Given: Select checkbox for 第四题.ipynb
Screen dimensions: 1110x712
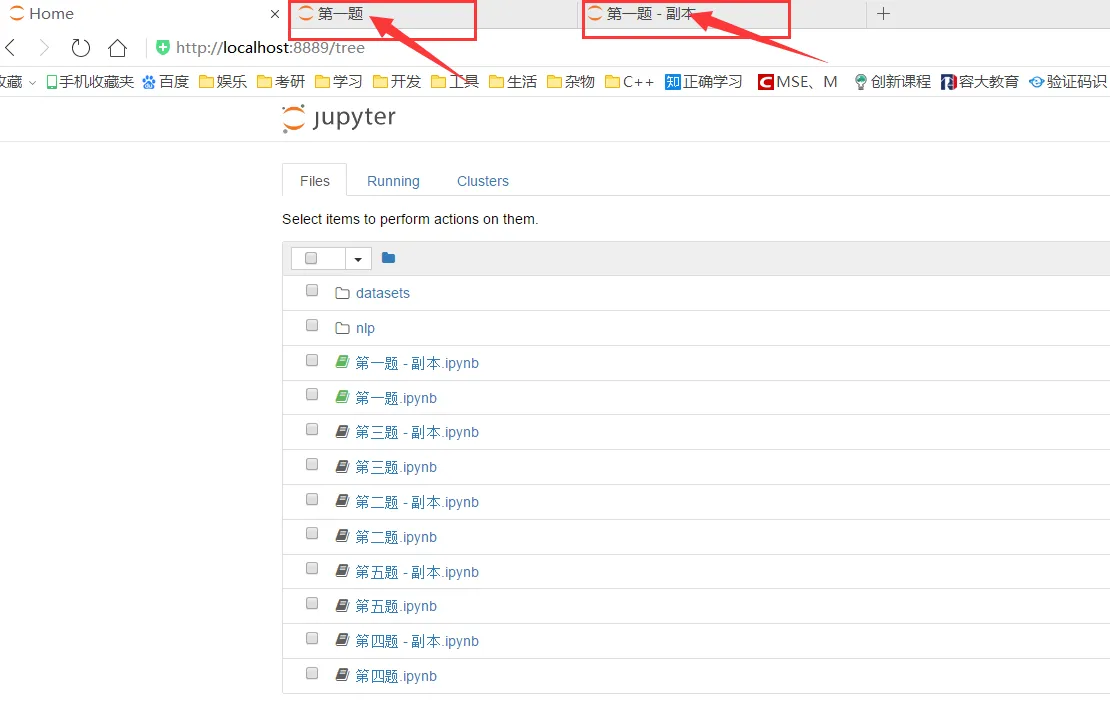Looking at the screenshot, I should tap(312, 674).
